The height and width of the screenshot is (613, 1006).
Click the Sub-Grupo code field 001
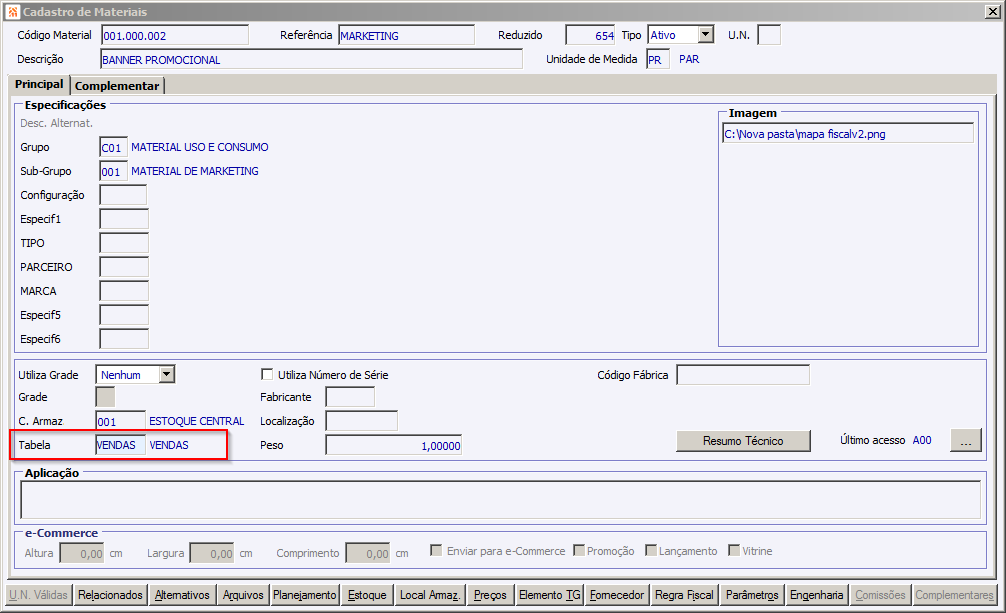114,171
